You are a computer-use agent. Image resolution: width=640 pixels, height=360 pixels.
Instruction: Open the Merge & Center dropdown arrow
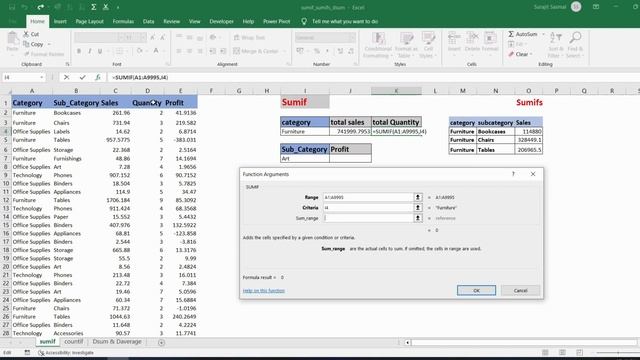point(285,51)
